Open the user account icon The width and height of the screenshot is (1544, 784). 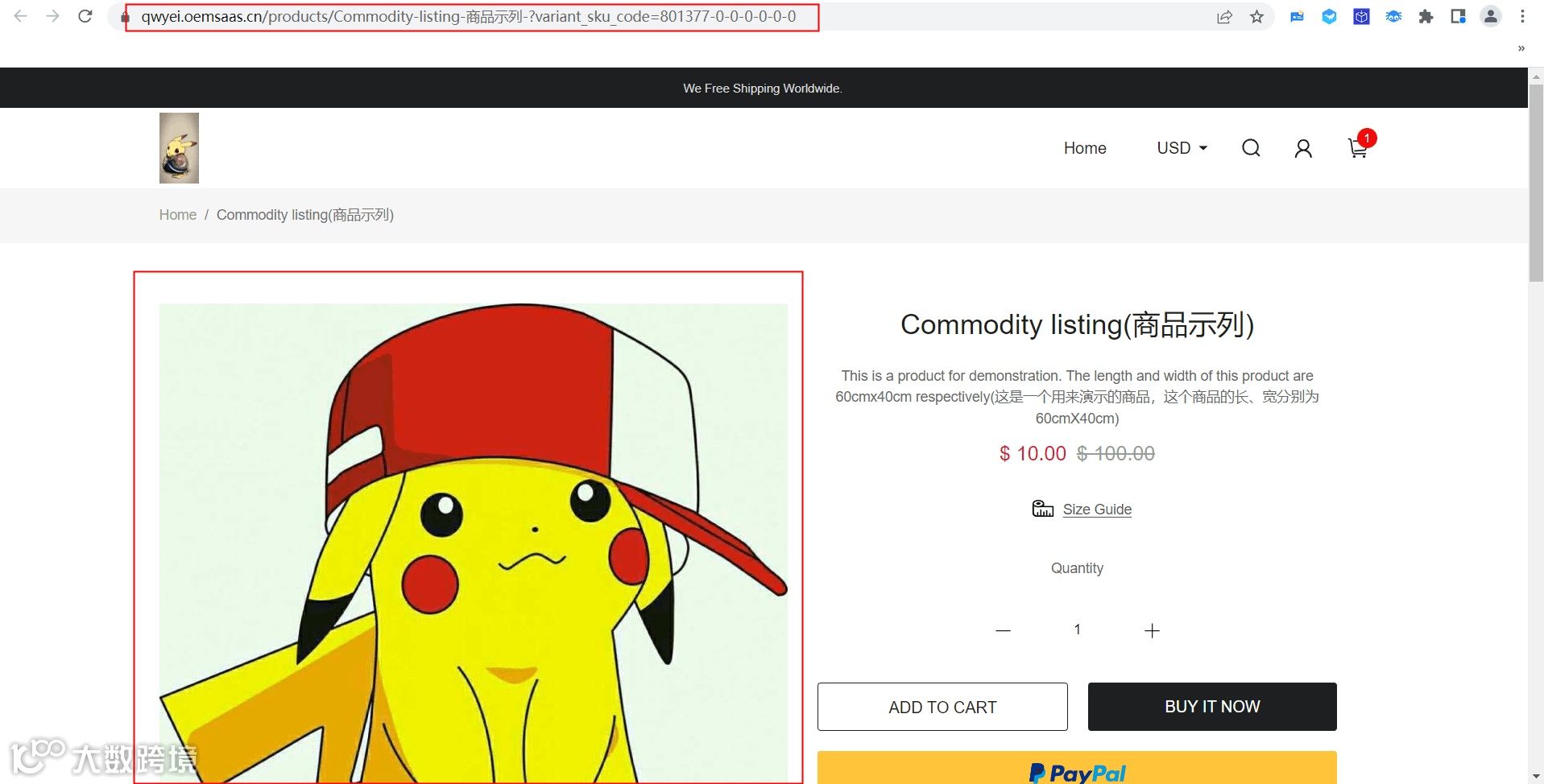click(1303, 148)
